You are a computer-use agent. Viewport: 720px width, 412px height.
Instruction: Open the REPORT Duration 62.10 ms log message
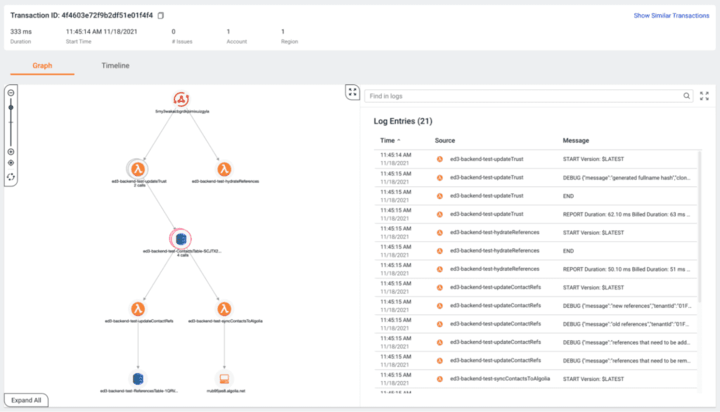(626, 214)
